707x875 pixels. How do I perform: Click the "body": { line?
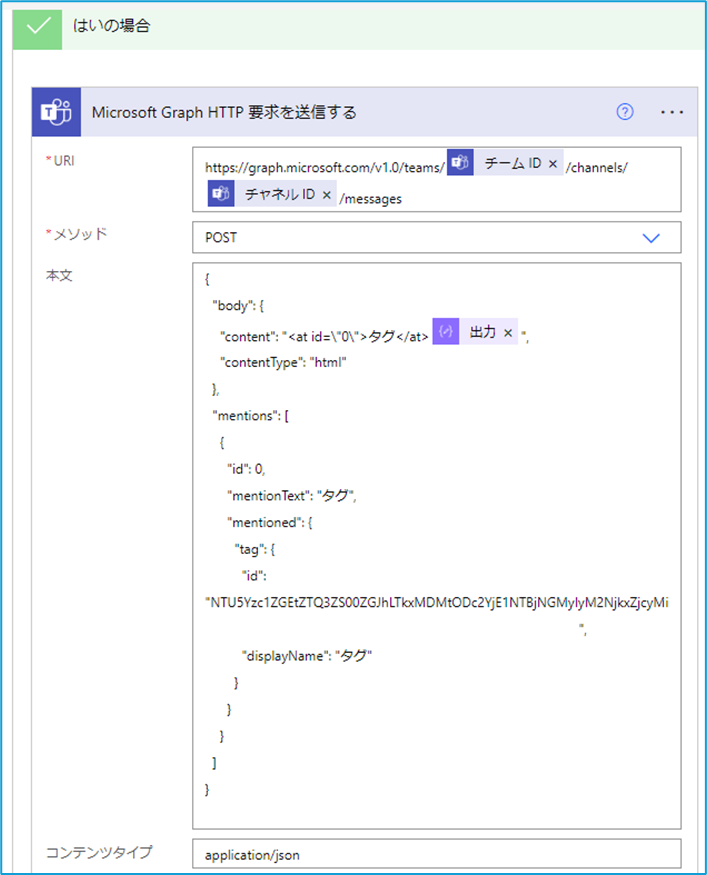click(238, 306)
